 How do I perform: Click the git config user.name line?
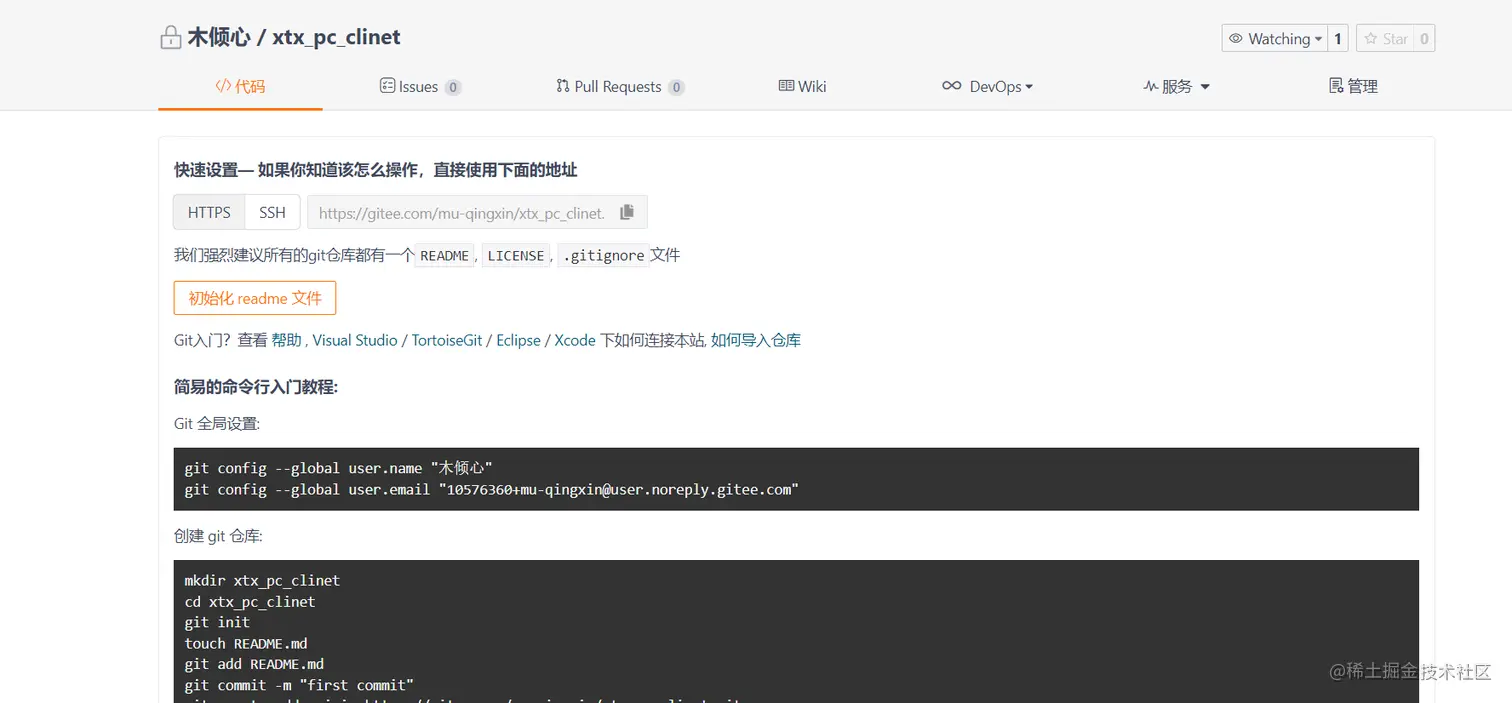pyautogui.click(x=339, y=468)
